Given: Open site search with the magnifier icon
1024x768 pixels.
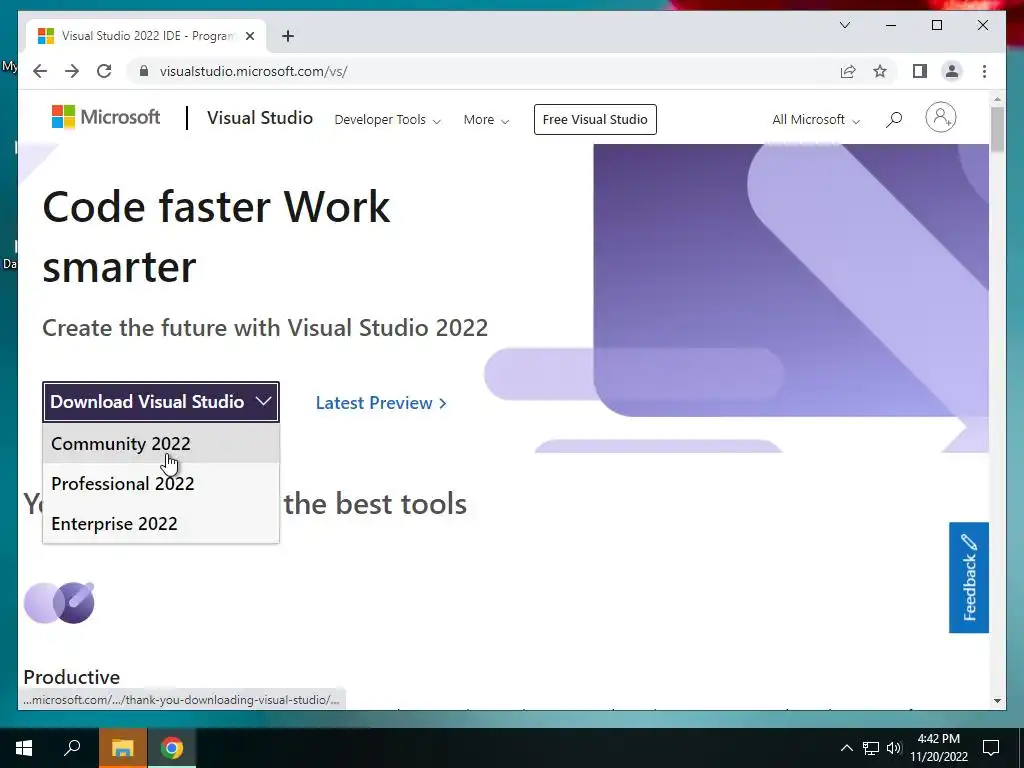Looking at the screenshot, I should [x=894, y=120].
